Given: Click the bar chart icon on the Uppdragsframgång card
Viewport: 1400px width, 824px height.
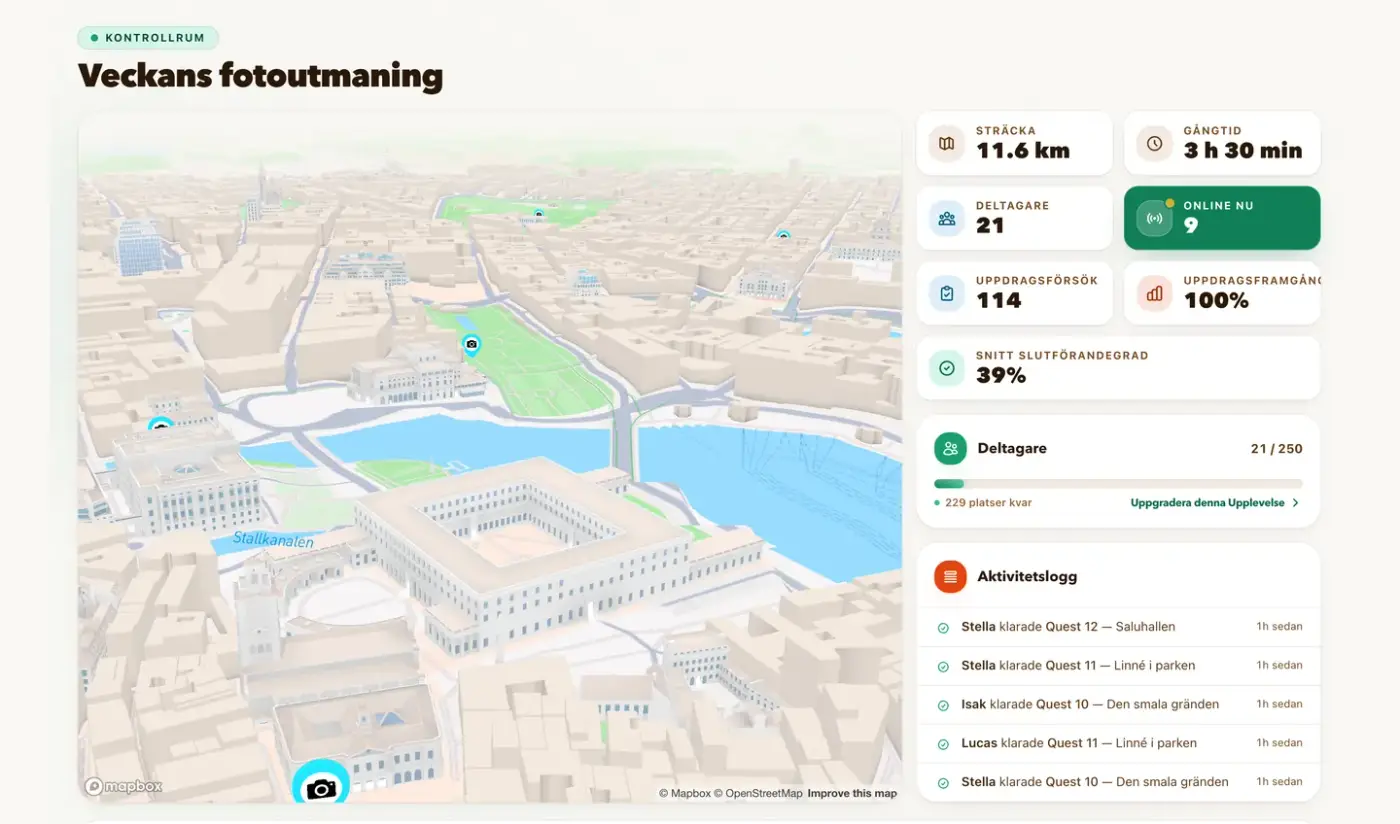Looking at the screenshot, I should coord(1154,293).
